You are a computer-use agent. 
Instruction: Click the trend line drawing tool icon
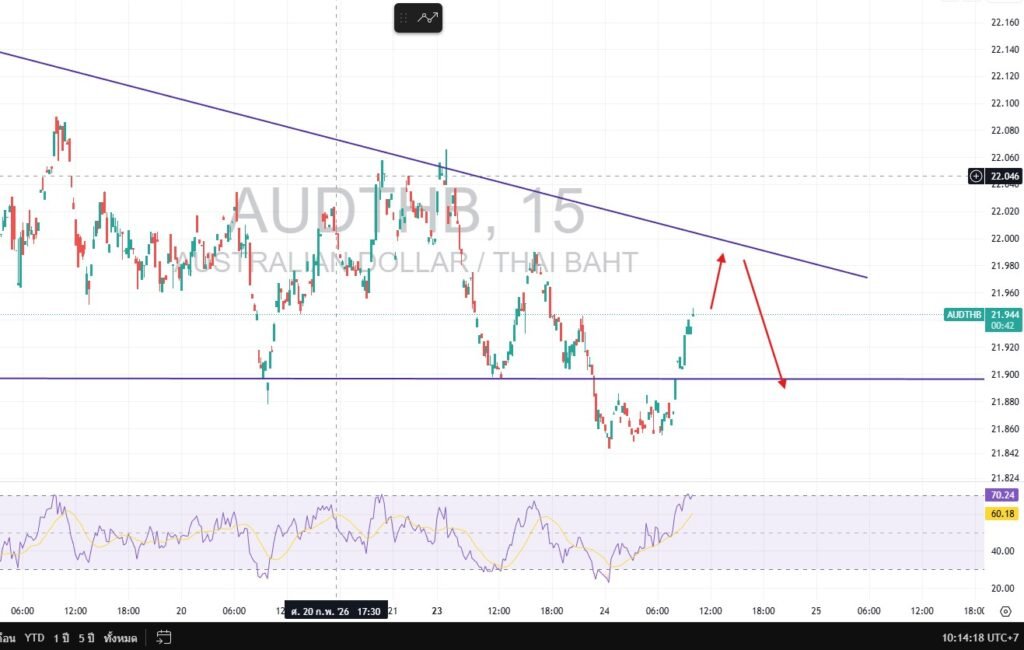tap(429, 18)
